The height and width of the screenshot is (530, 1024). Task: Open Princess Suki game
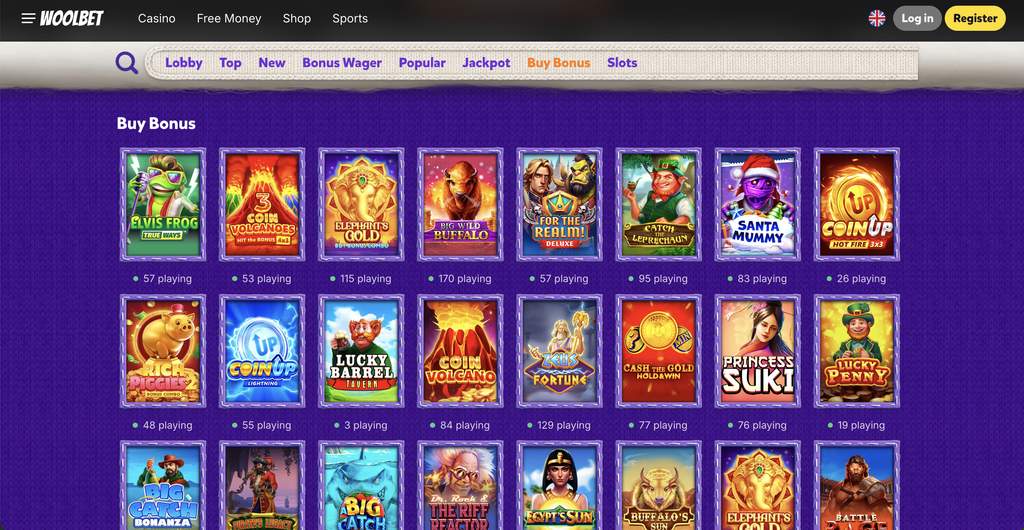pyautogui.click(x=758, y=351)
